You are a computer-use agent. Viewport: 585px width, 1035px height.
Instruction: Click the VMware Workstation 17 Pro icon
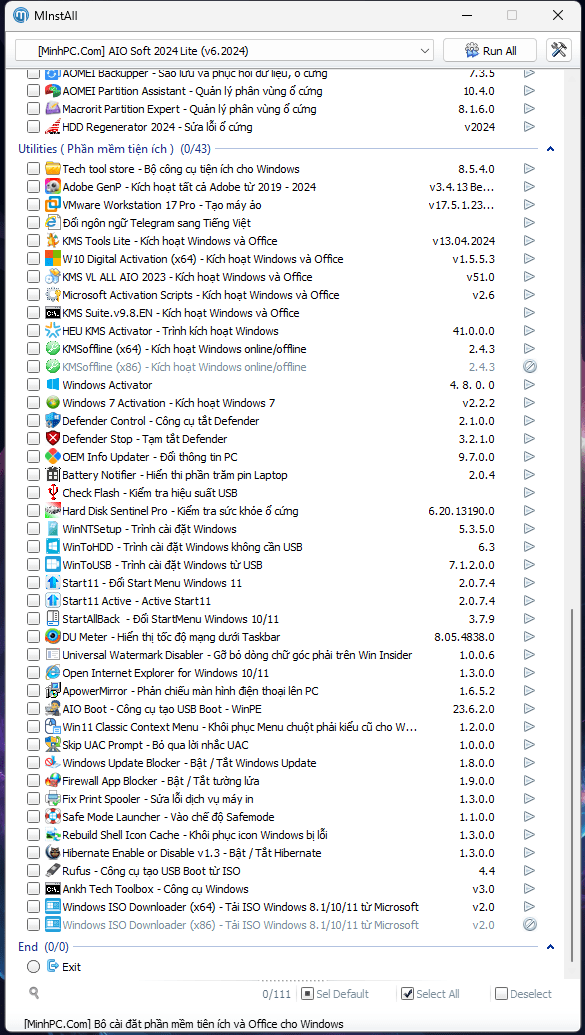53,205
